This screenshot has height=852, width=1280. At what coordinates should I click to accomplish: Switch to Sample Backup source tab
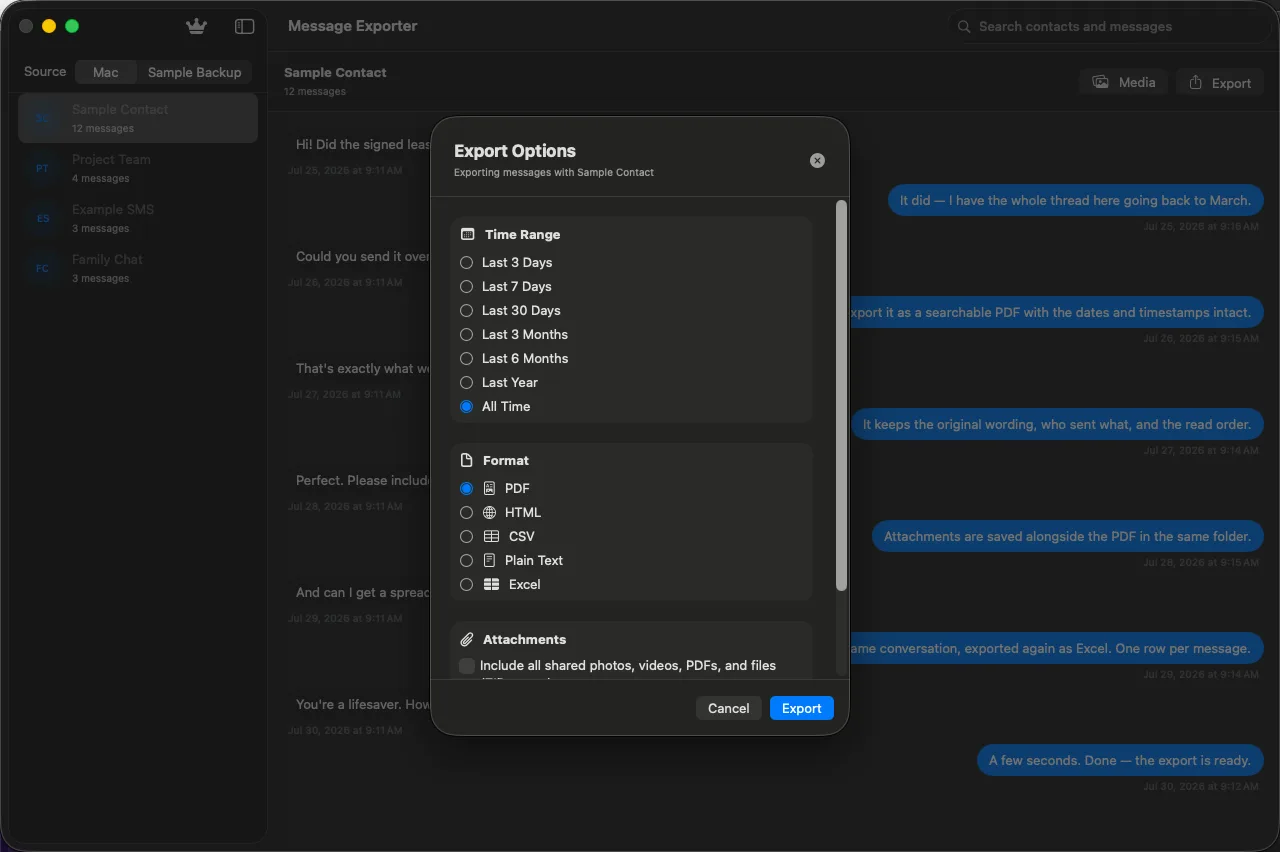pyautogui.click(x=194, y=72)
